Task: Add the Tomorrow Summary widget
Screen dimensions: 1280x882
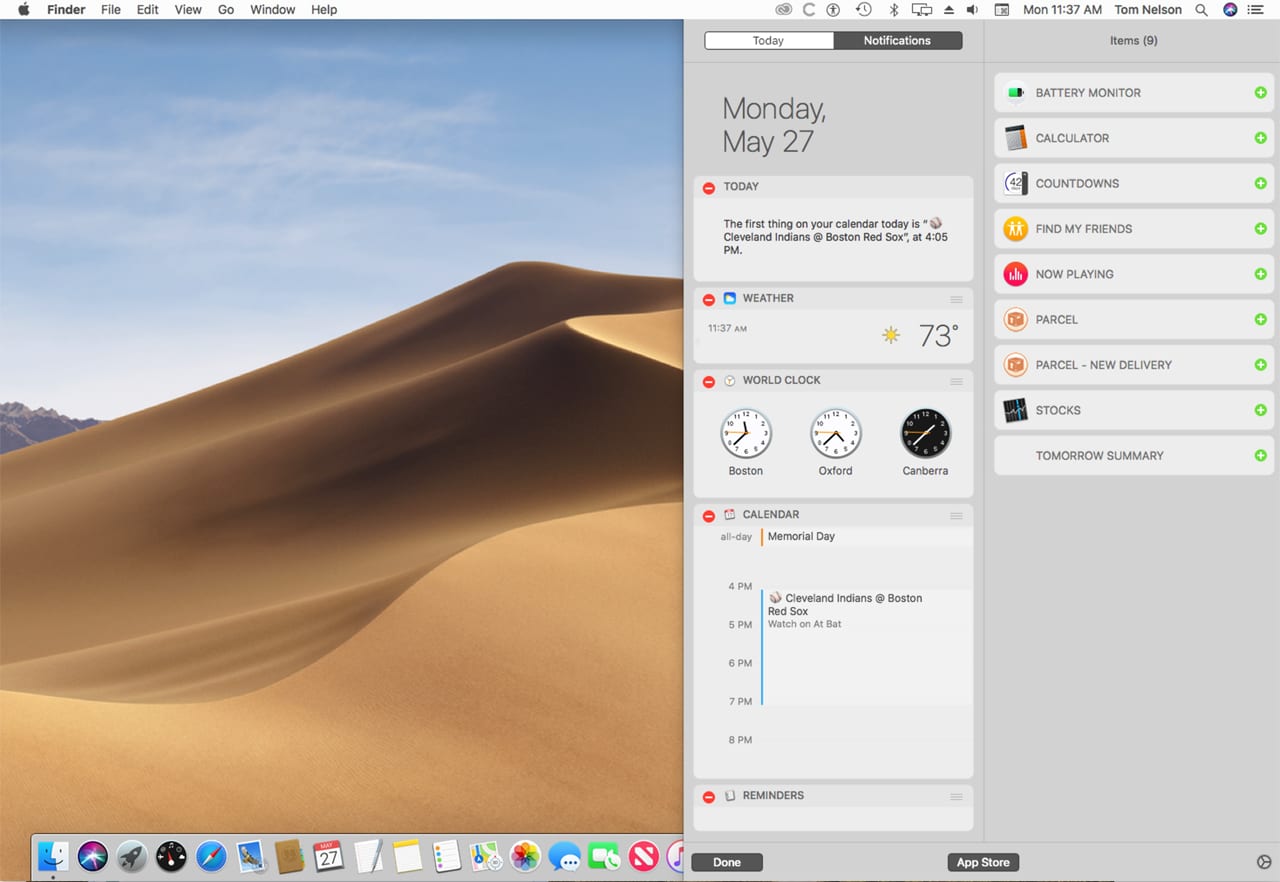Action: click(1260, 455)
